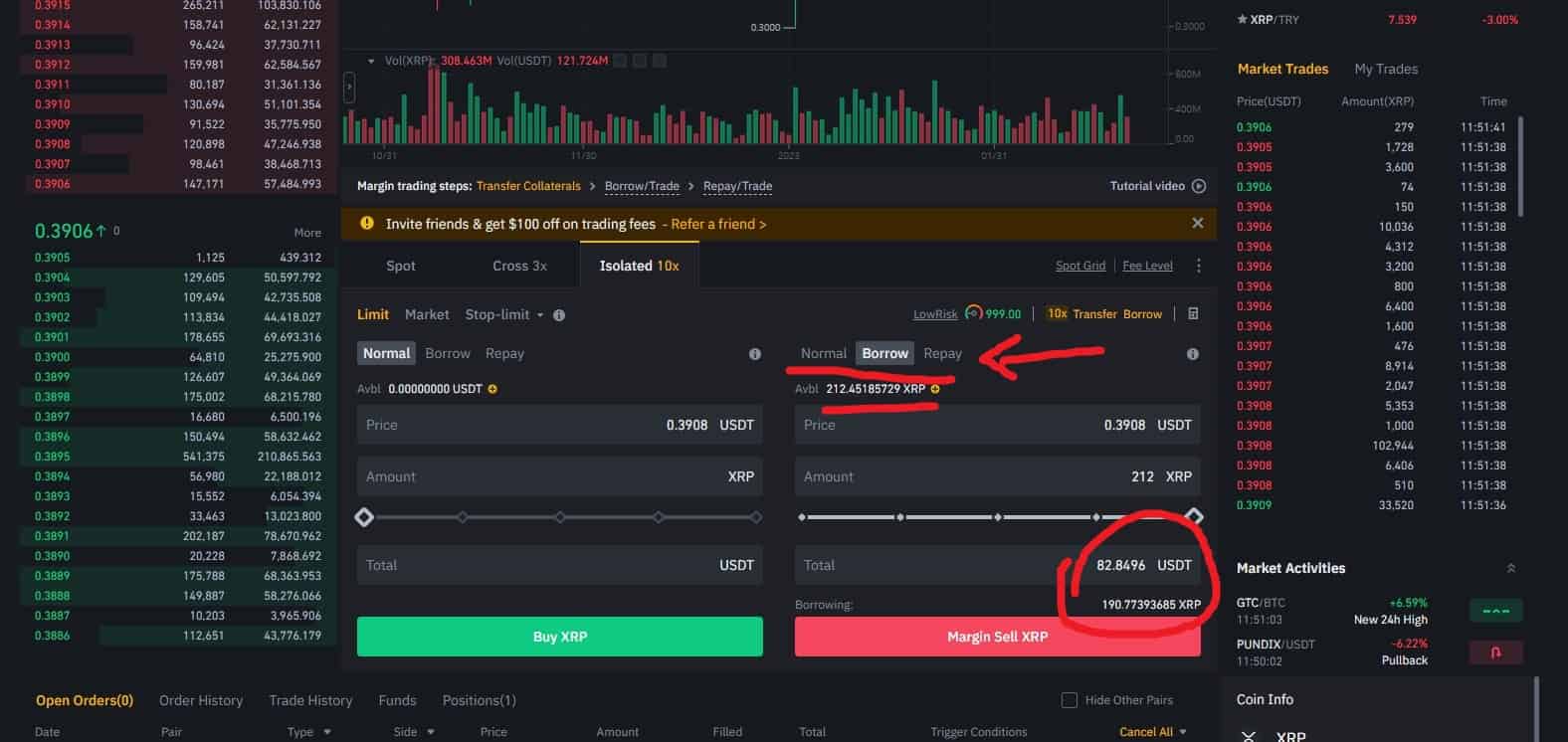Open the Order History tab

201,700
